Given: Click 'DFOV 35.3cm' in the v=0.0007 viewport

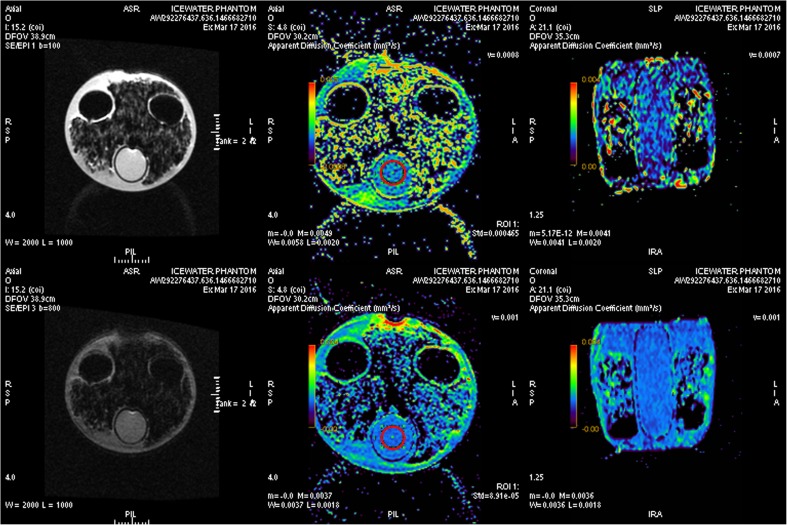Looking at the screenshot, I should point(555,37).
